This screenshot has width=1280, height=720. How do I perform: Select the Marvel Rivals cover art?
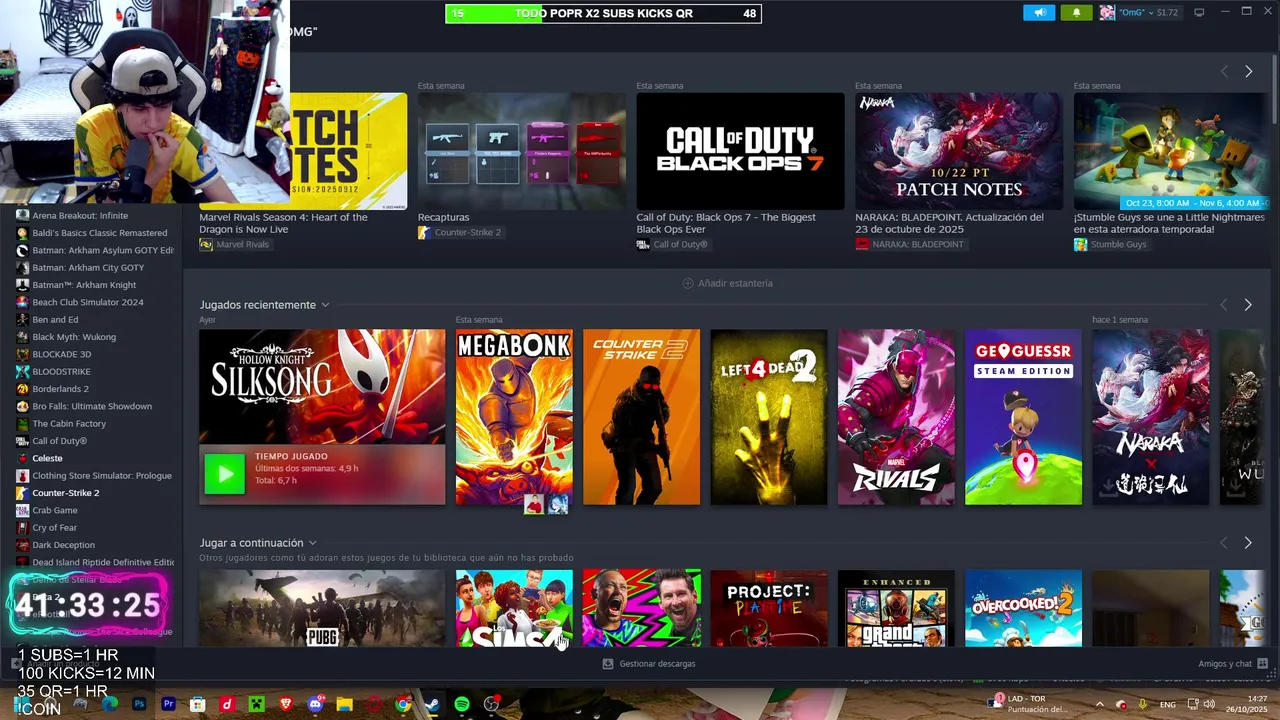pos(896,417)
